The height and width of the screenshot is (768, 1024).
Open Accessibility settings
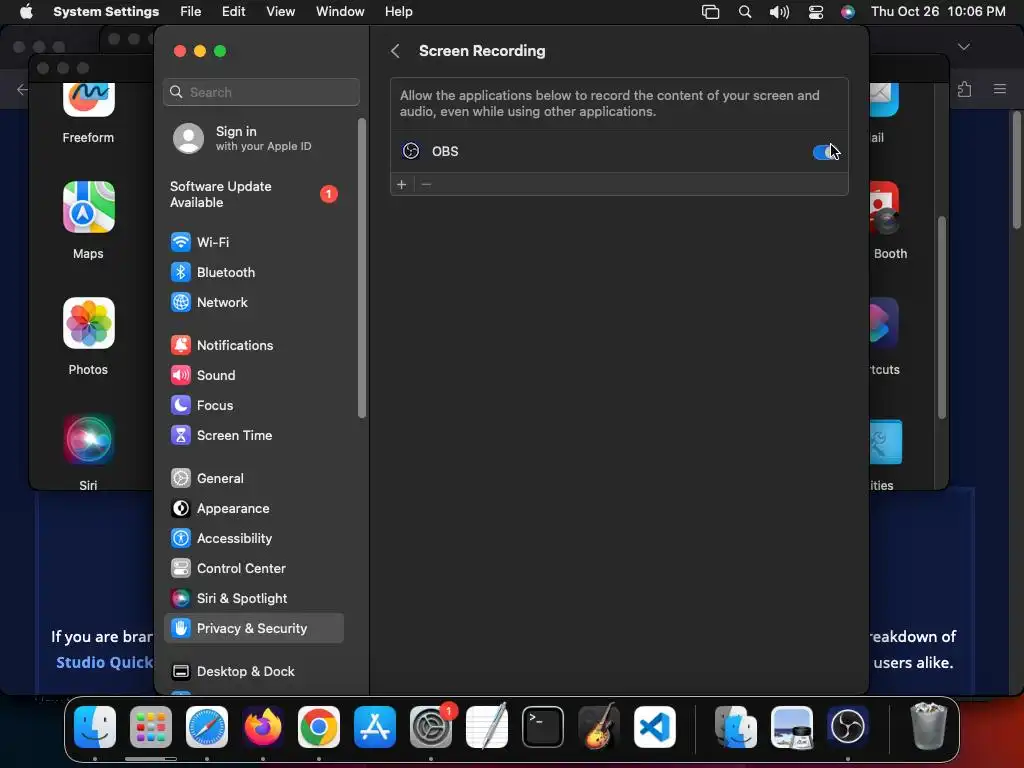(255, 539)
